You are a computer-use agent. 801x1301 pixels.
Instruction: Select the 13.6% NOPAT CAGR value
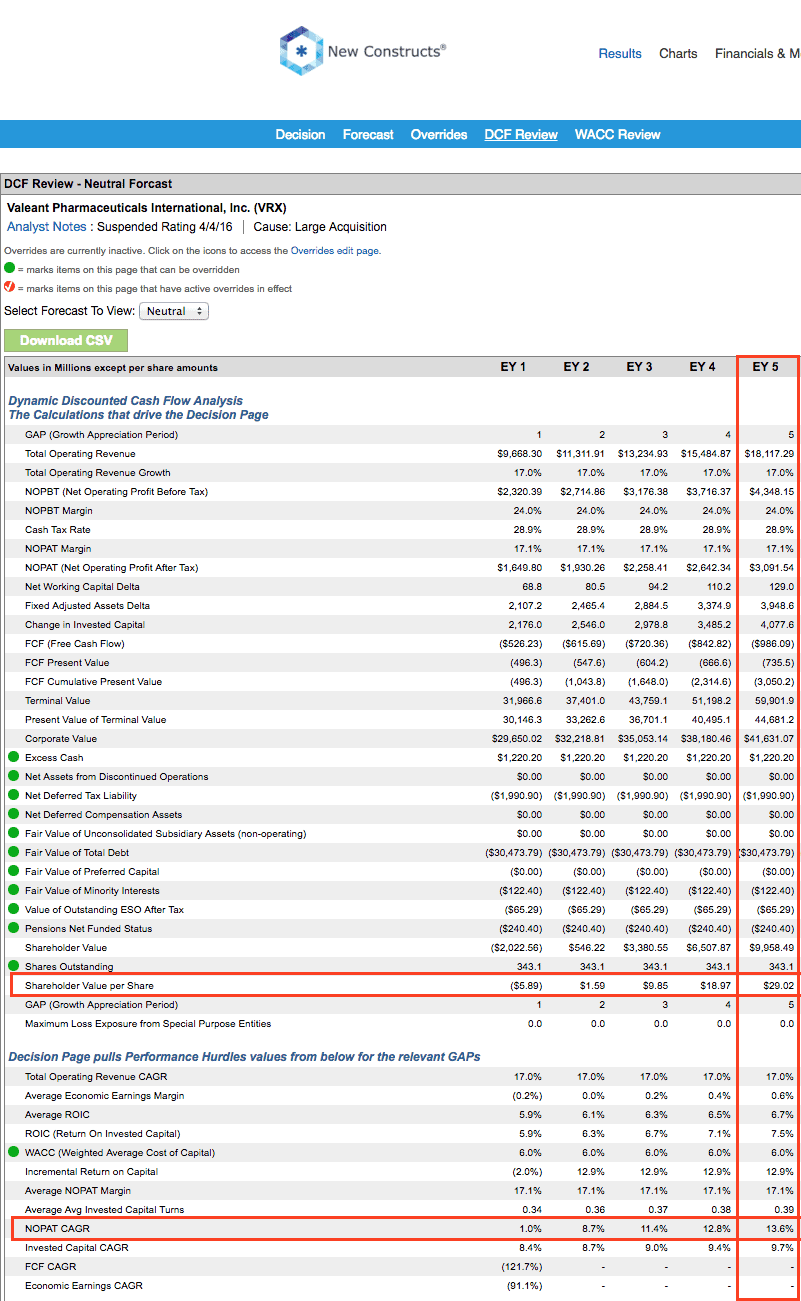pyautogui.click(x=779, y=1228)
